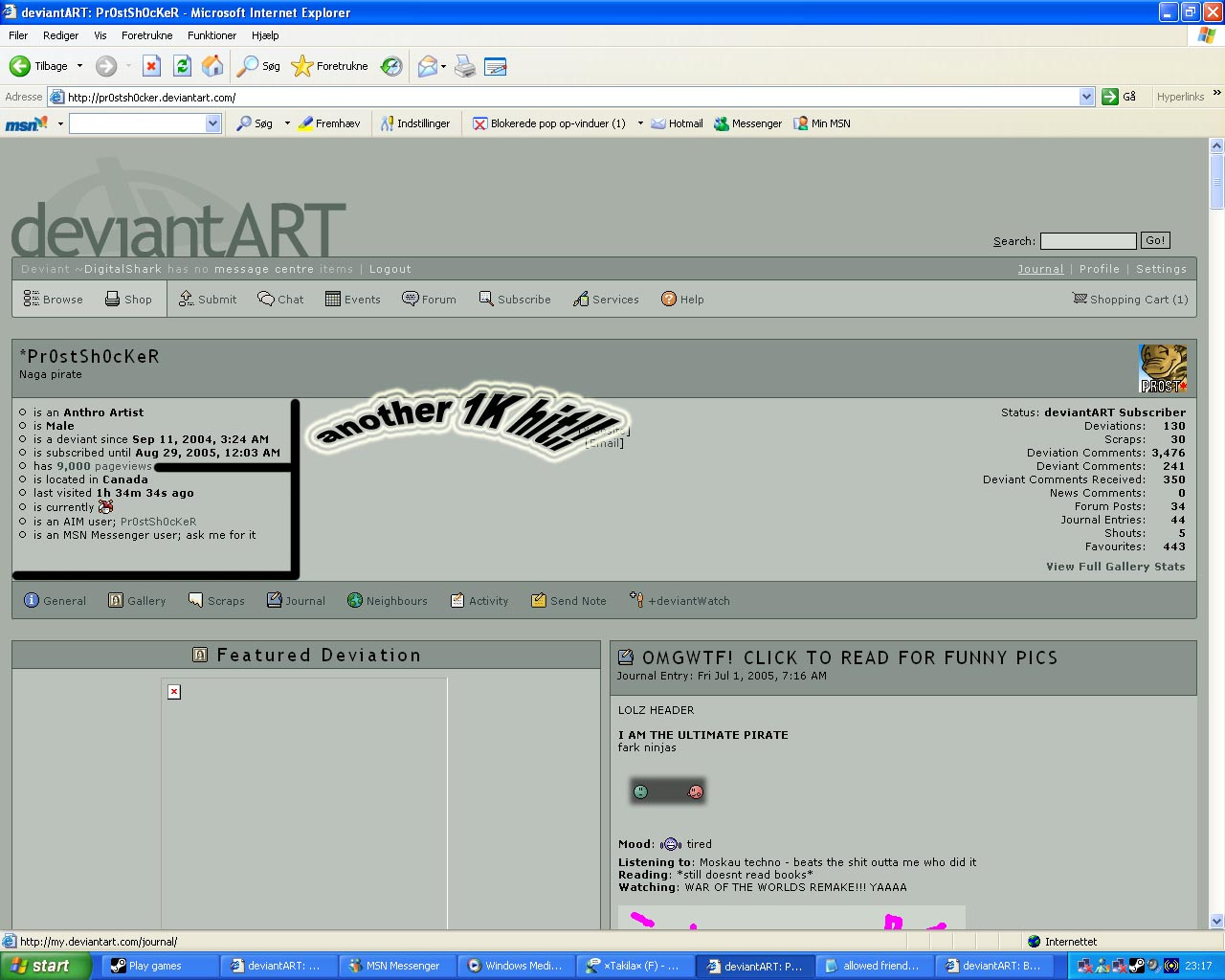
Task: Click the red Stop button in IE toolbar
Action: [151, 66]
